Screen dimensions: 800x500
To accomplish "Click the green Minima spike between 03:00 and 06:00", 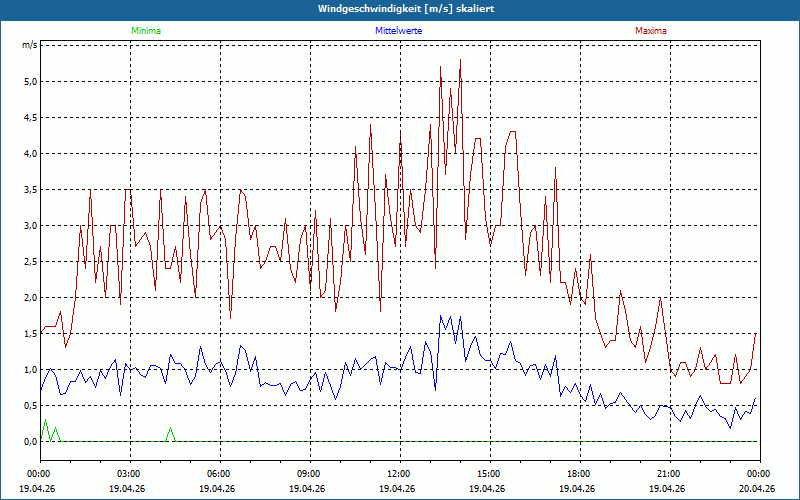I will tap(171, 430).
